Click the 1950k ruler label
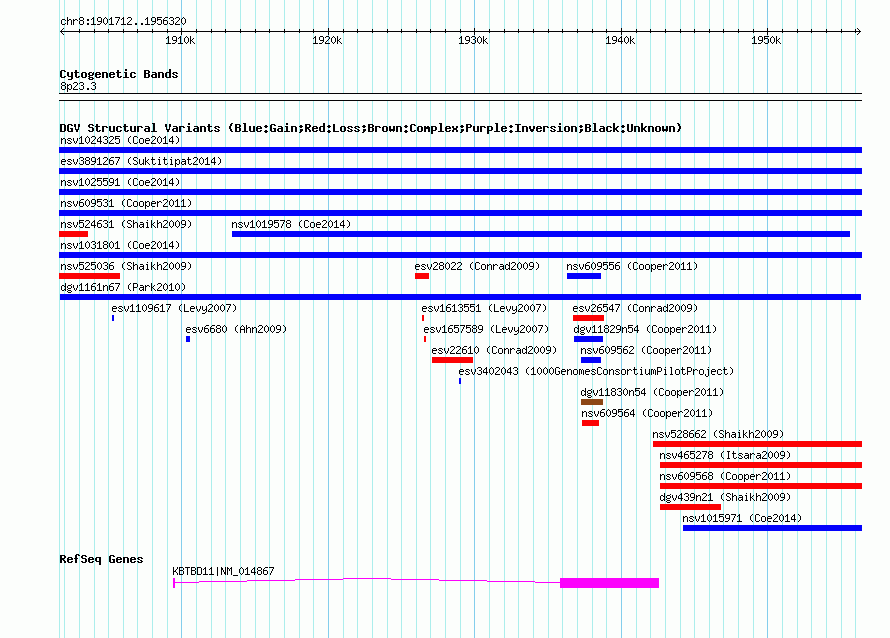890x638 pixels. coord(766,40)
